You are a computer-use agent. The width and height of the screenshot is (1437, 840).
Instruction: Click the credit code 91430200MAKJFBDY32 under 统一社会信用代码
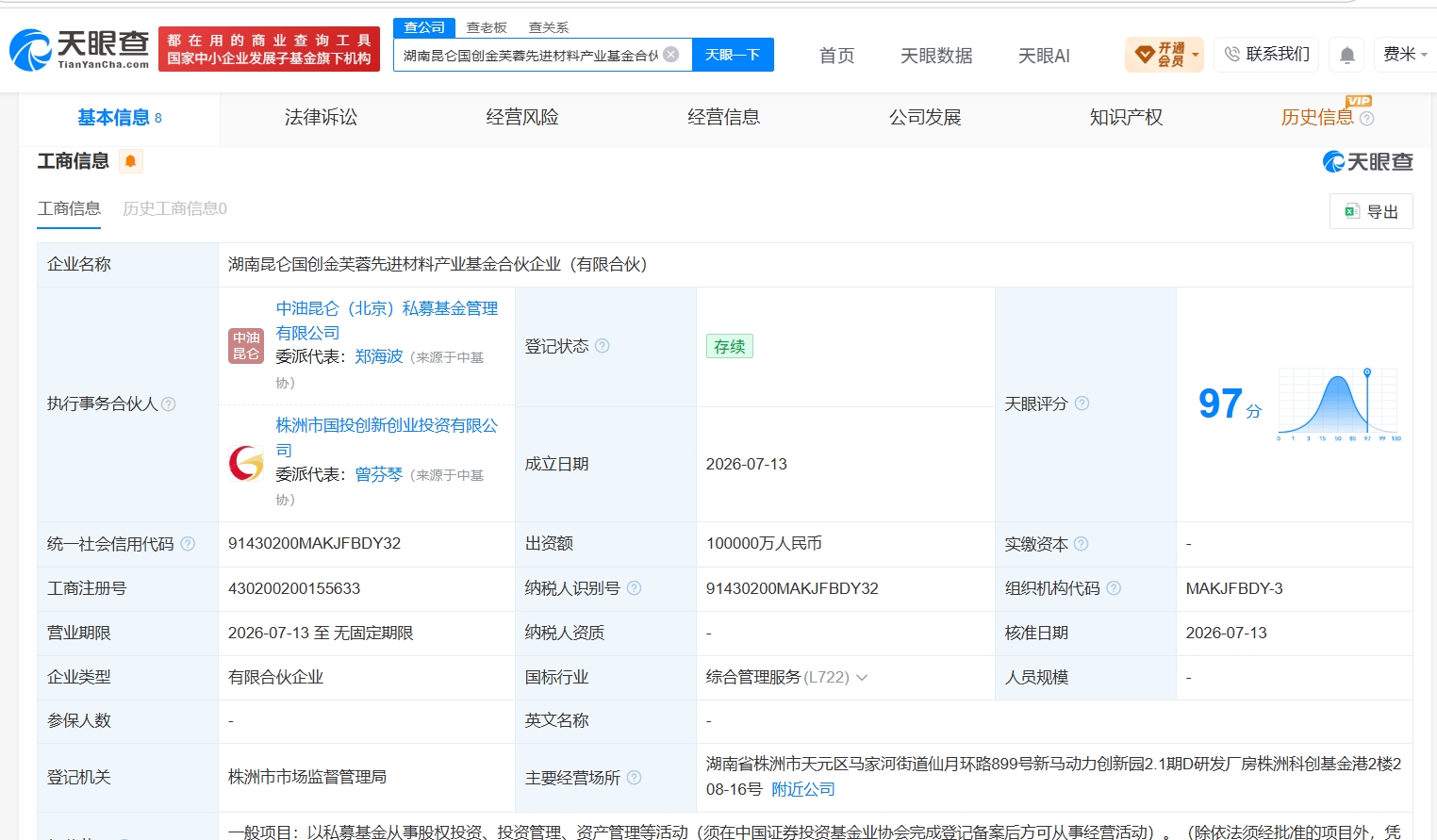[314, 544]
